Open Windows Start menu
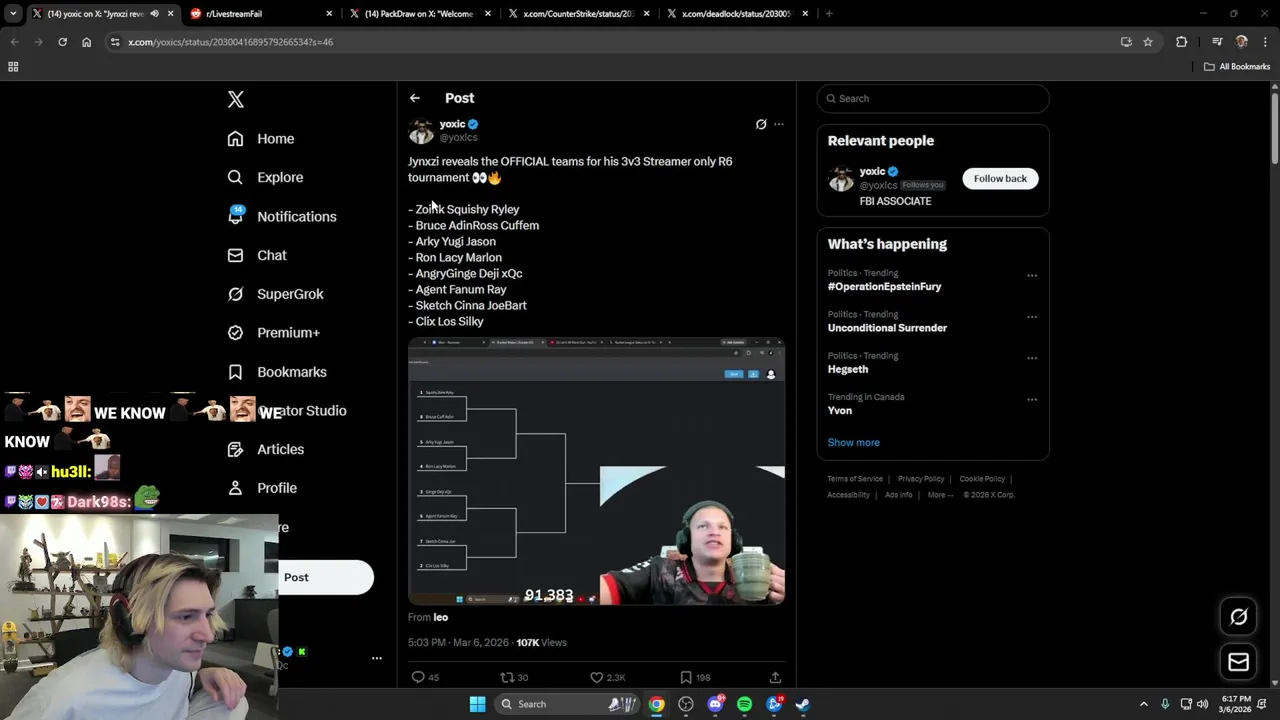Screen dimensions: 1280x720 click(x=478, y=704)
